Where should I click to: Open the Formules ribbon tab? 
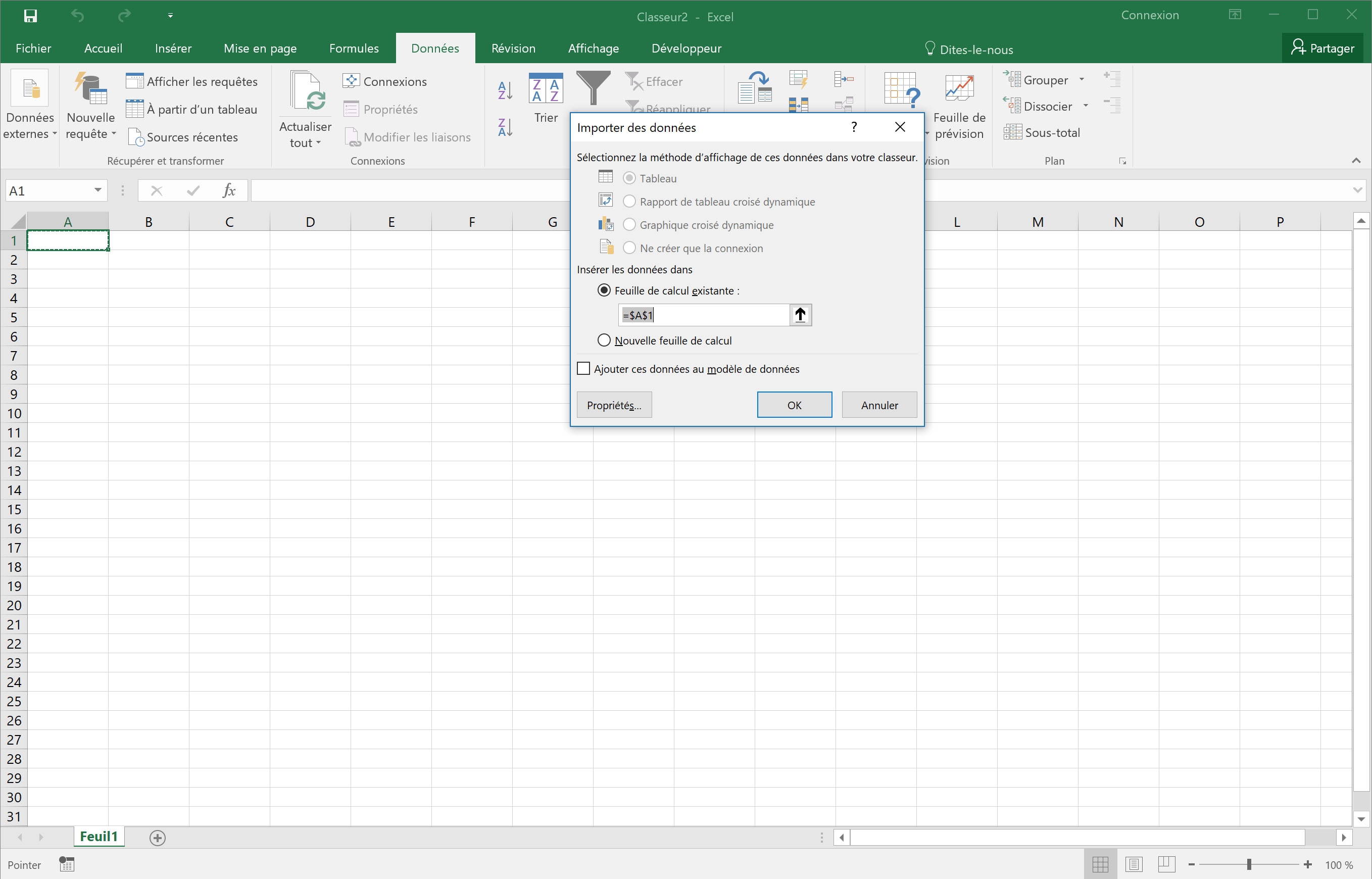click(354, 48)
